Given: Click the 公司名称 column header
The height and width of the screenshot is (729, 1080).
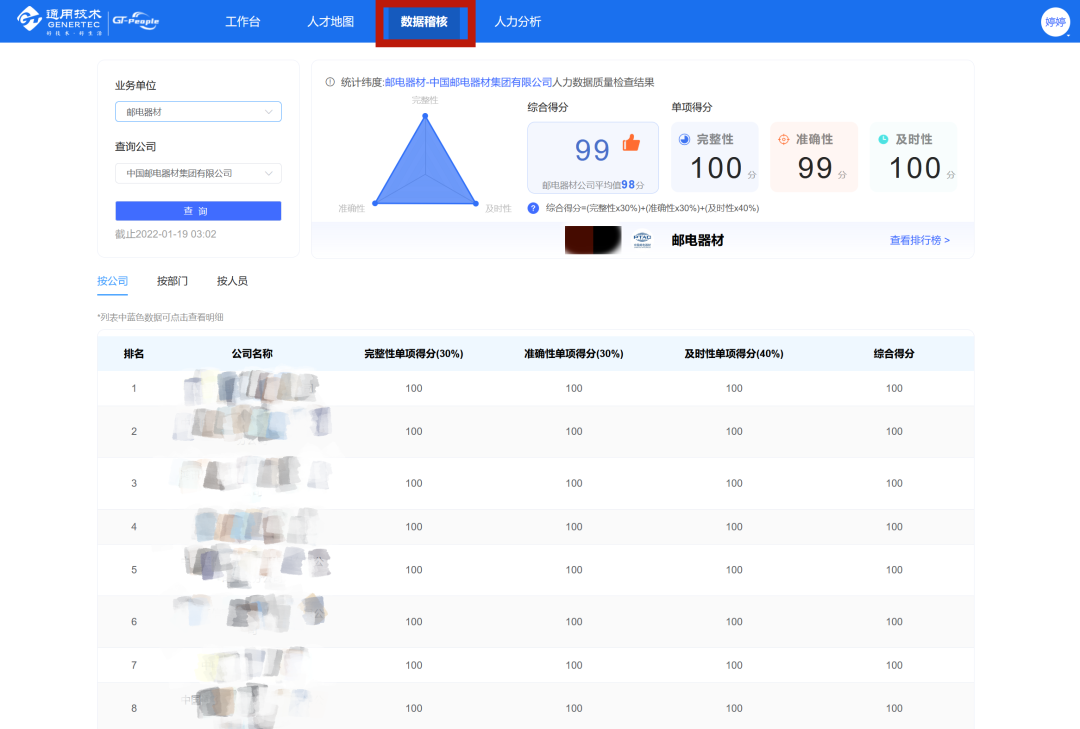Looking at the screenshot, I should pyautogui.click(x=252, y=353).
